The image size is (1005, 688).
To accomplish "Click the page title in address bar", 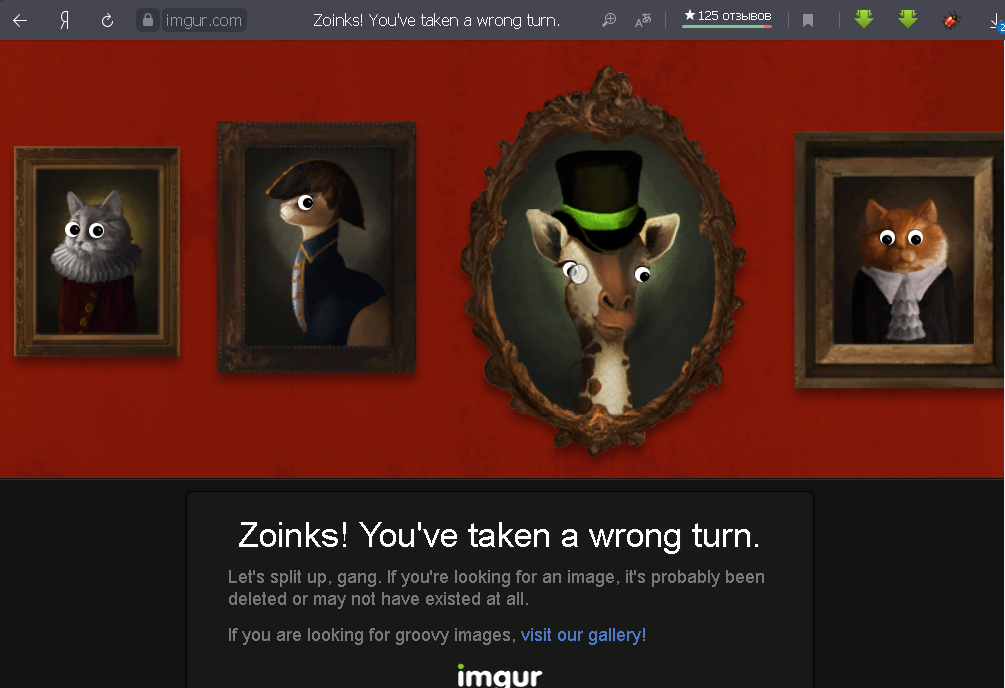I will [x=436, y=21].
